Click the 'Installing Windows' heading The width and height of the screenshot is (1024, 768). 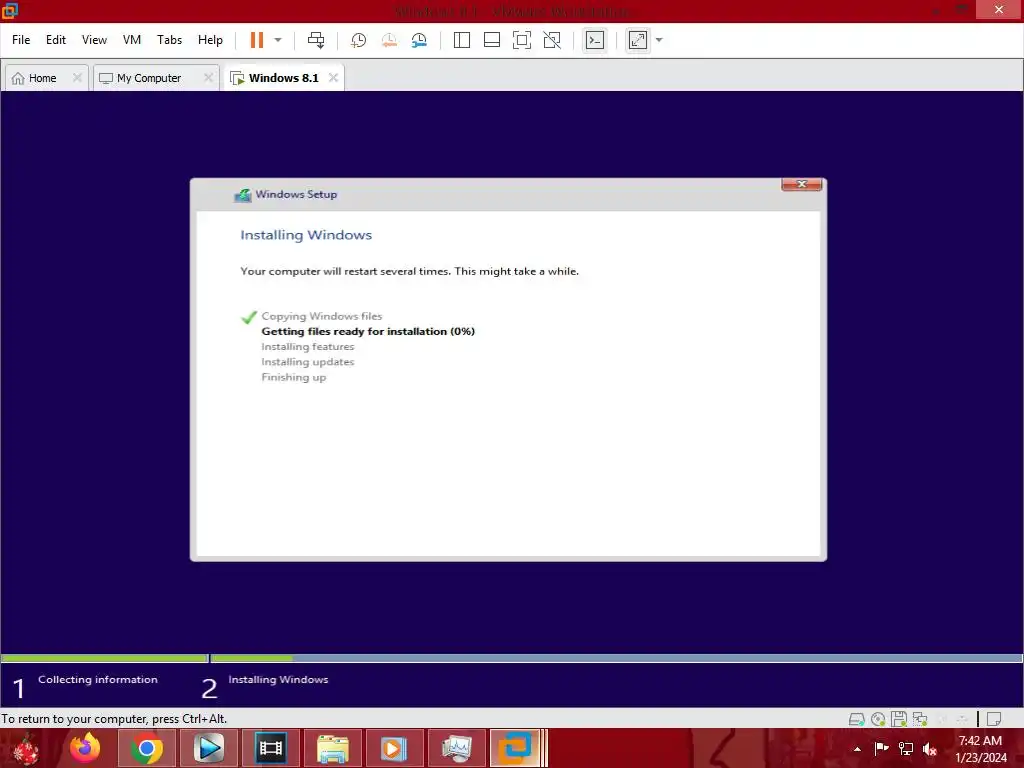[306, 235]
